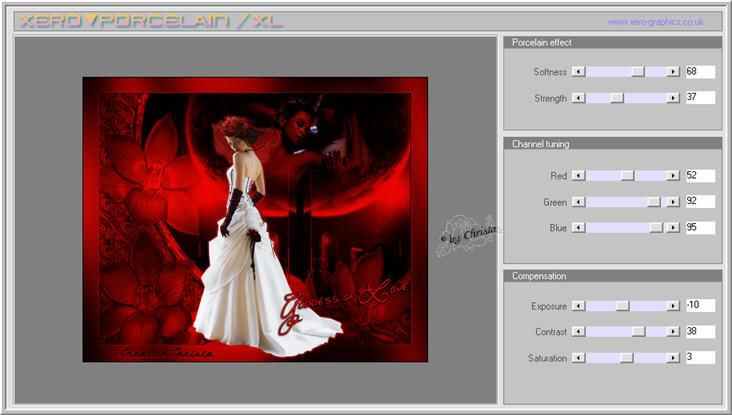732x415 pixels.
Task: Increase Blue channel with right arrow
Action: 673,227
